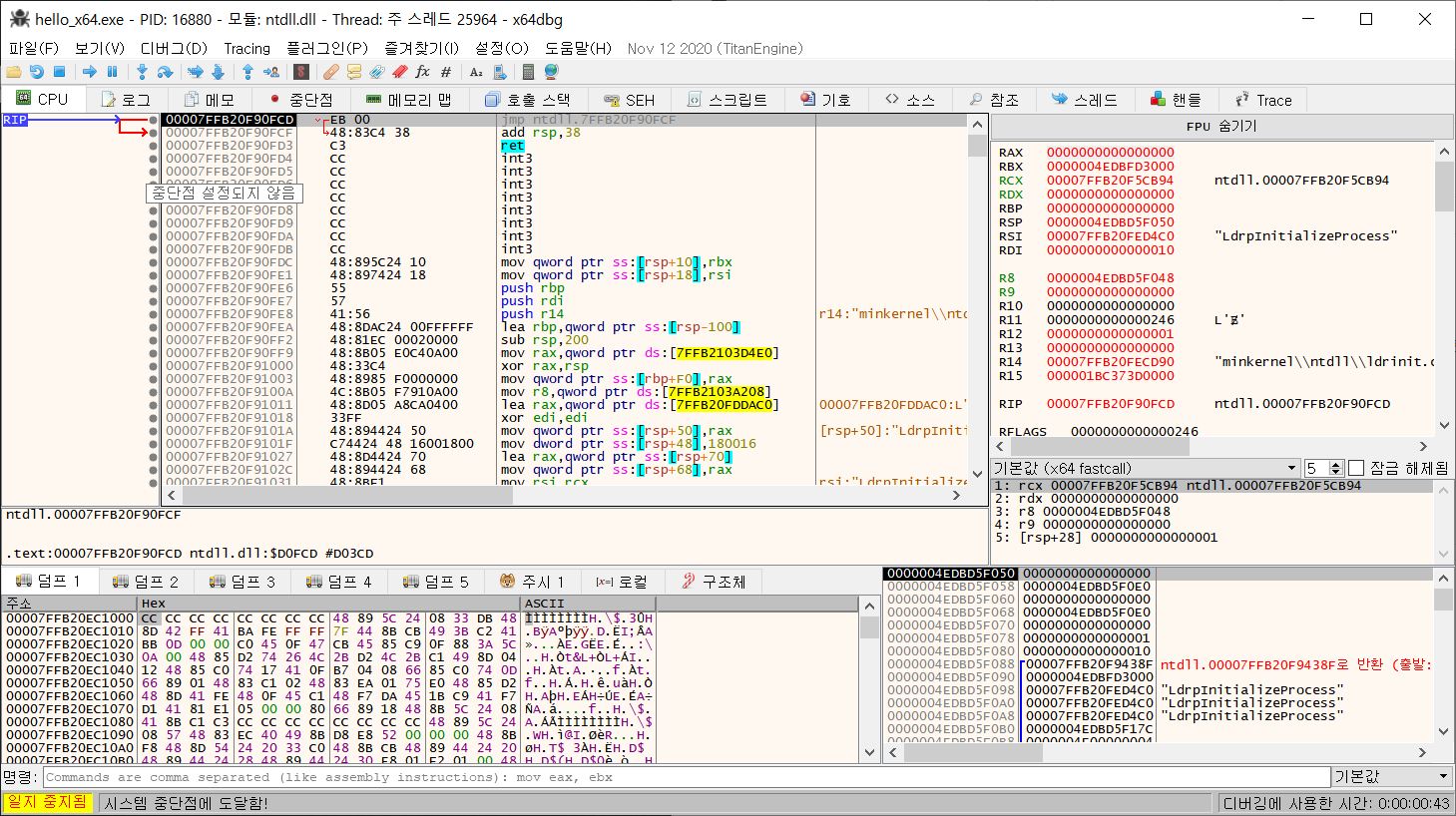The width and height of the screenshot is (1456, 816).
Task: Start trace into from the toolbar
Action: click(x=196, y=72)
